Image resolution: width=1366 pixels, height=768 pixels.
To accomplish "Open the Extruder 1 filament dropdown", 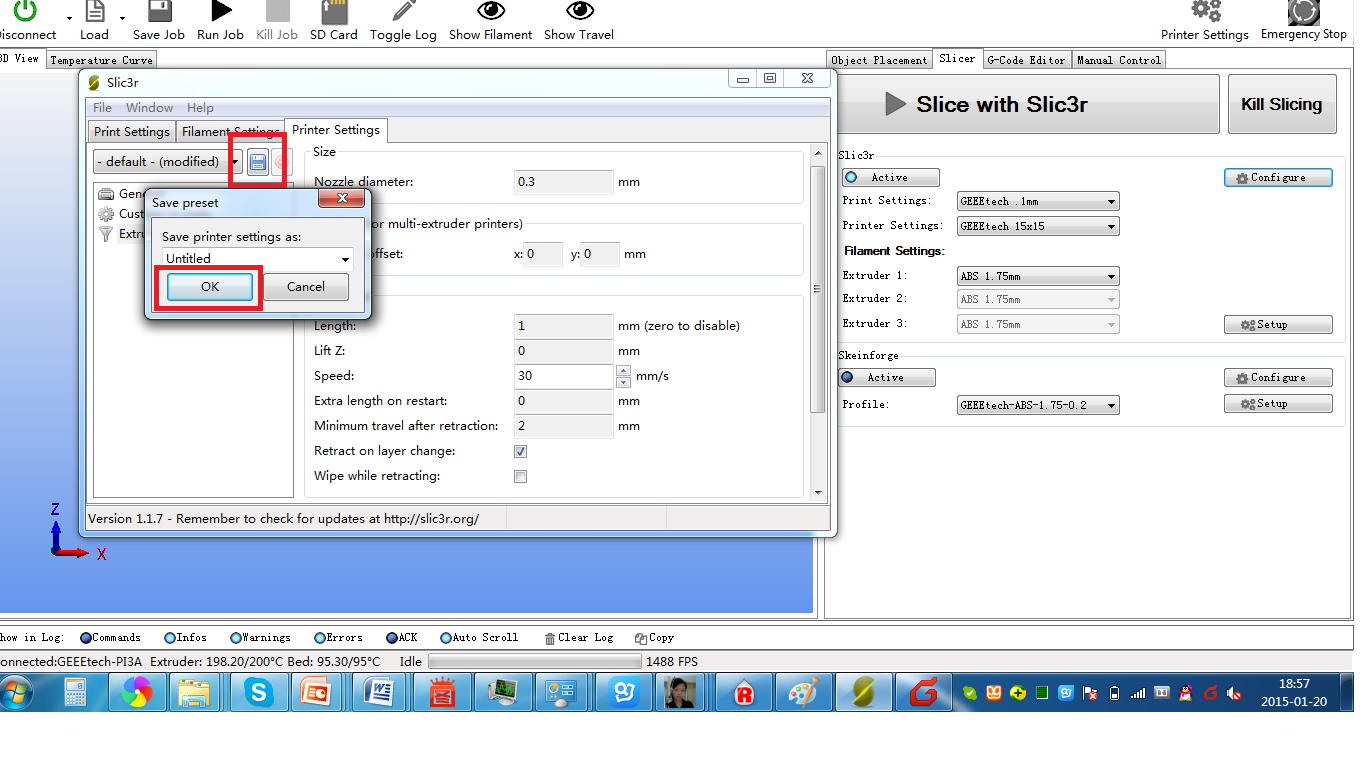I will click(1038, 276).
